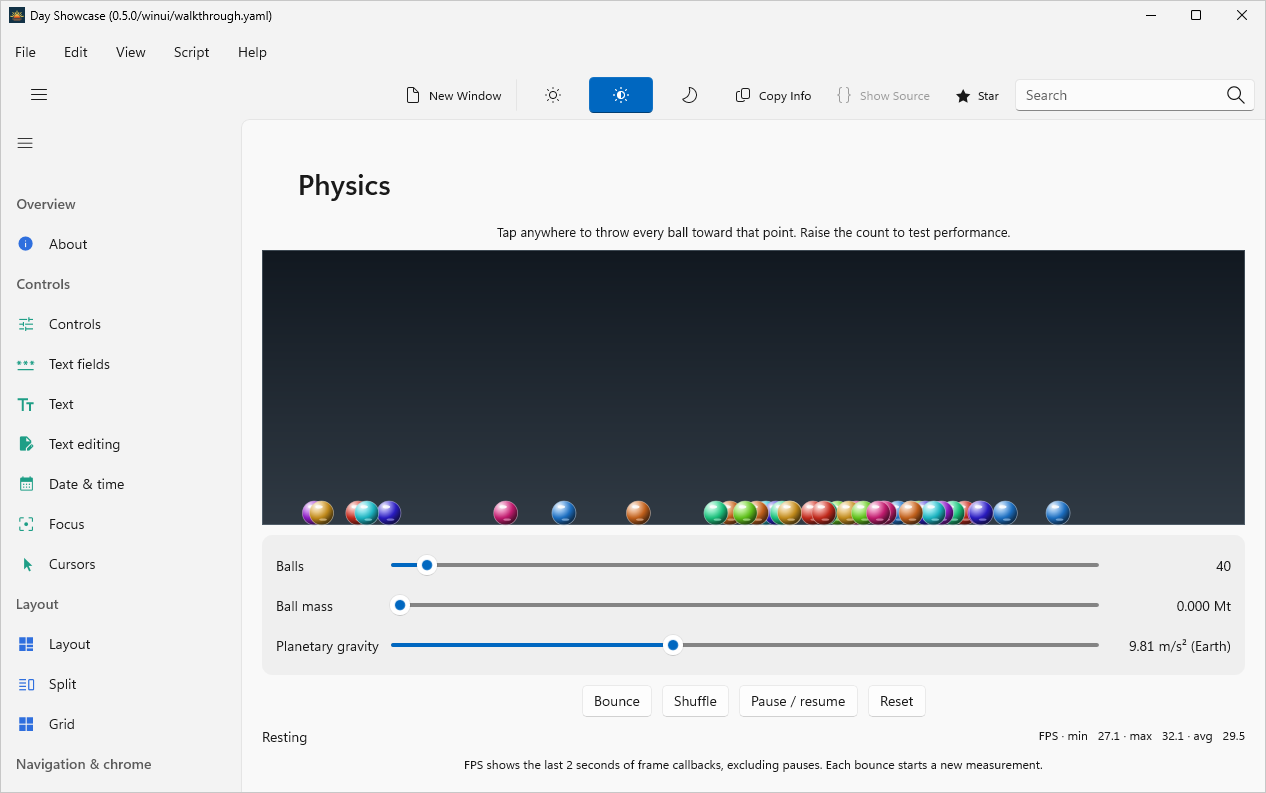
Task: Click the Layout squares icon
Action: click(26, 644)
